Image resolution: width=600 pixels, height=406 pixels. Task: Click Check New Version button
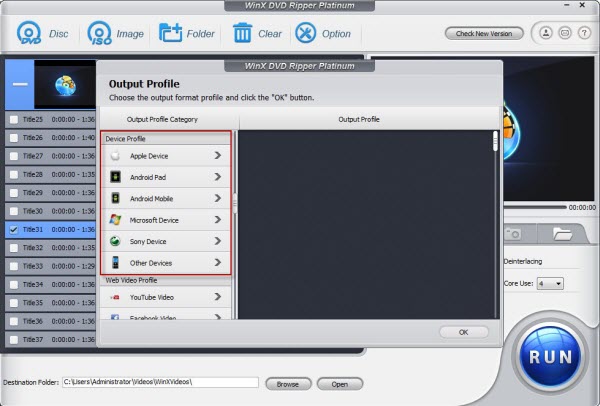tap(484, 34)
